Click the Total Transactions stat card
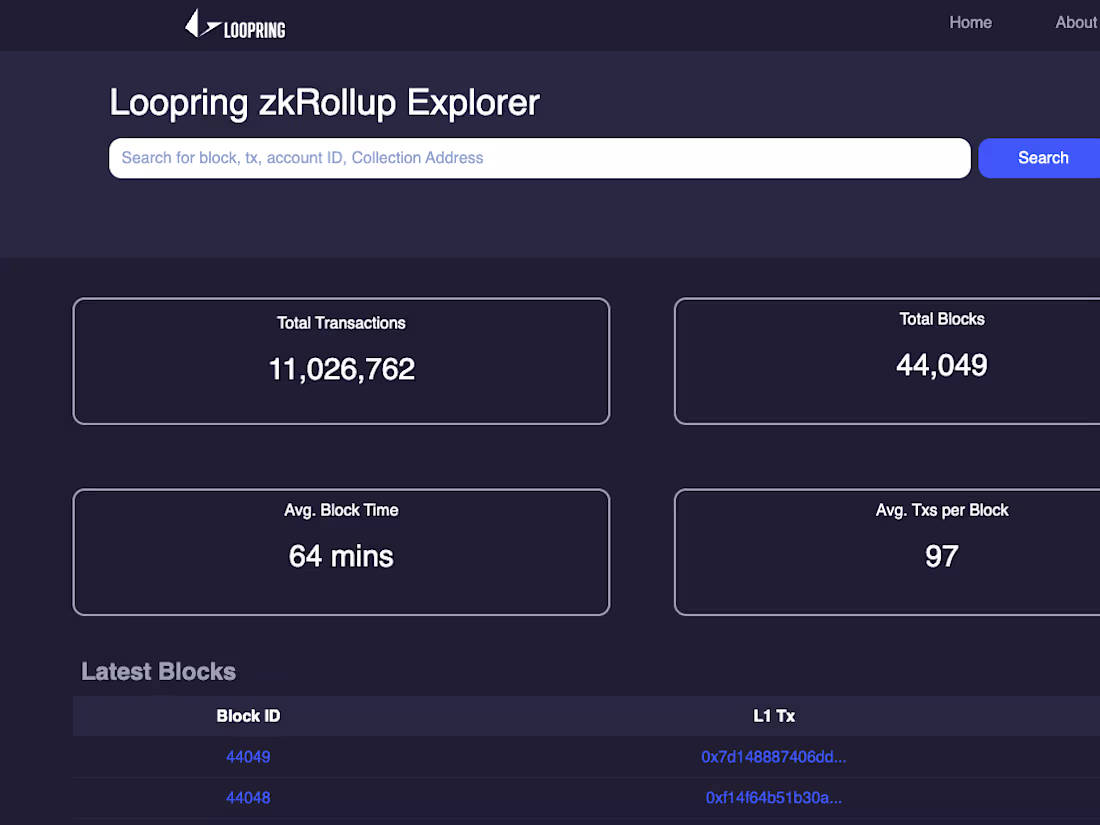This screenshot has height=825, width=1100. (341, 361)
